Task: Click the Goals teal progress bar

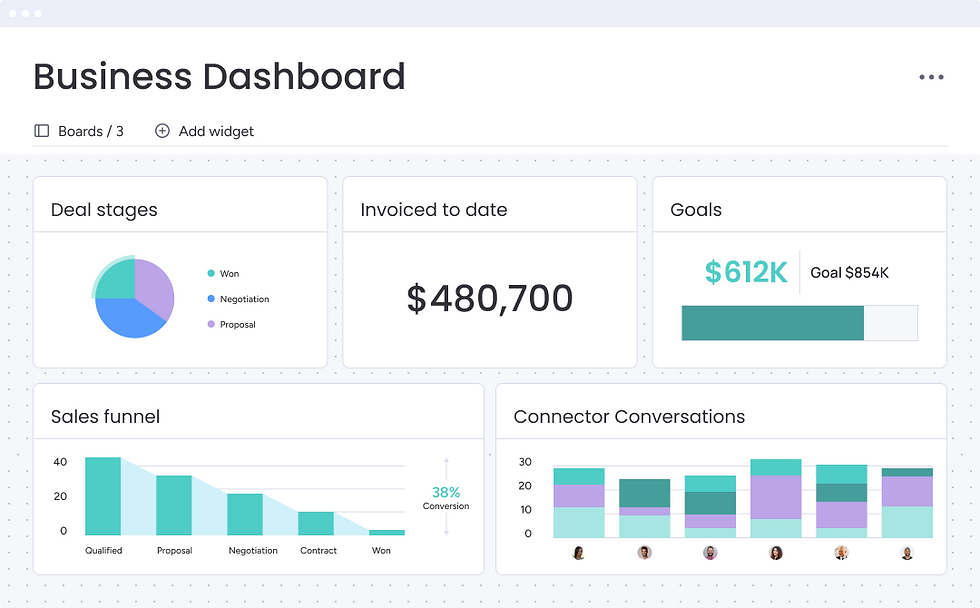Action: [x=771, y=322]
